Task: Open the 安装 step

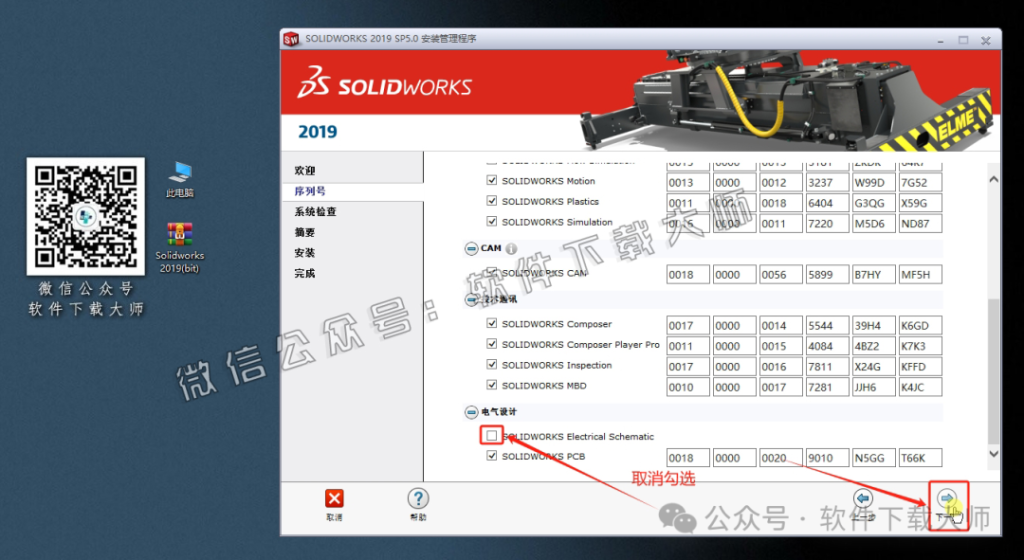Action: click(305, 253)
